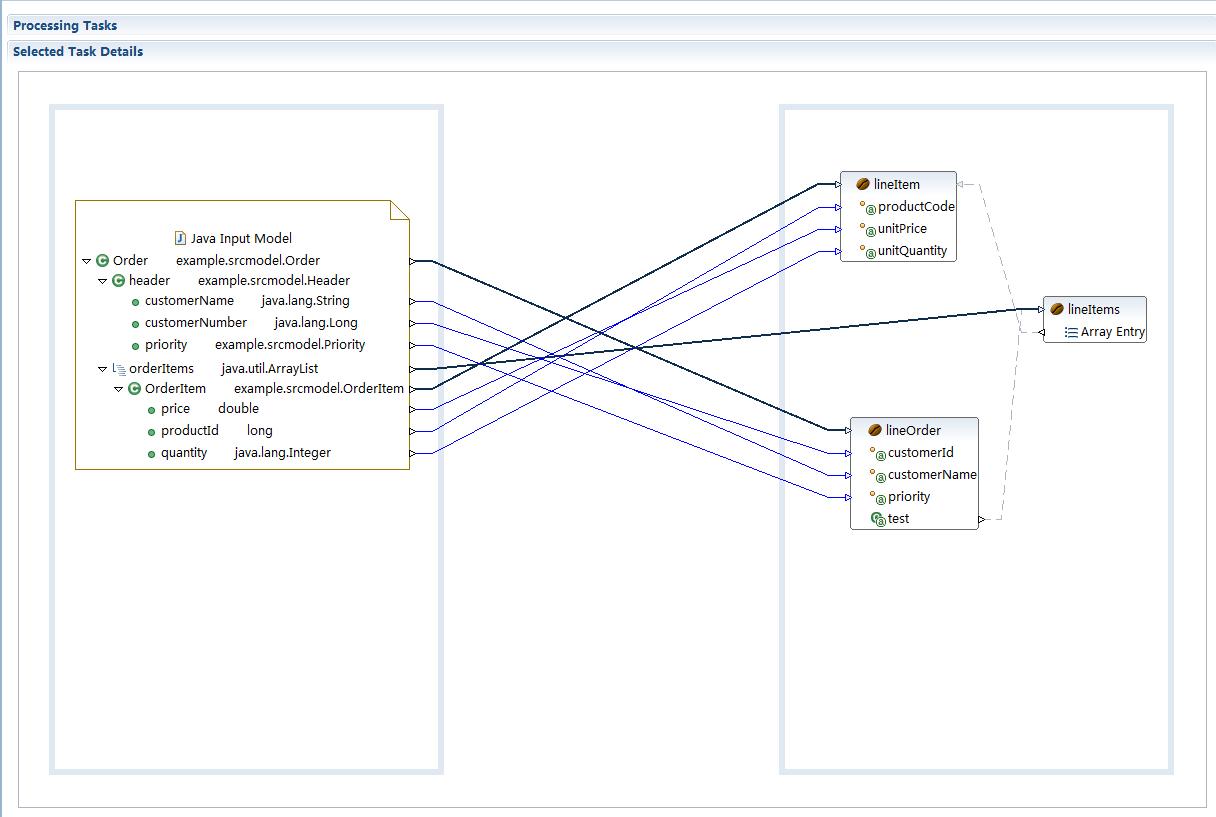
Task: Select java.lang.Integer type text
Action: 282,453
